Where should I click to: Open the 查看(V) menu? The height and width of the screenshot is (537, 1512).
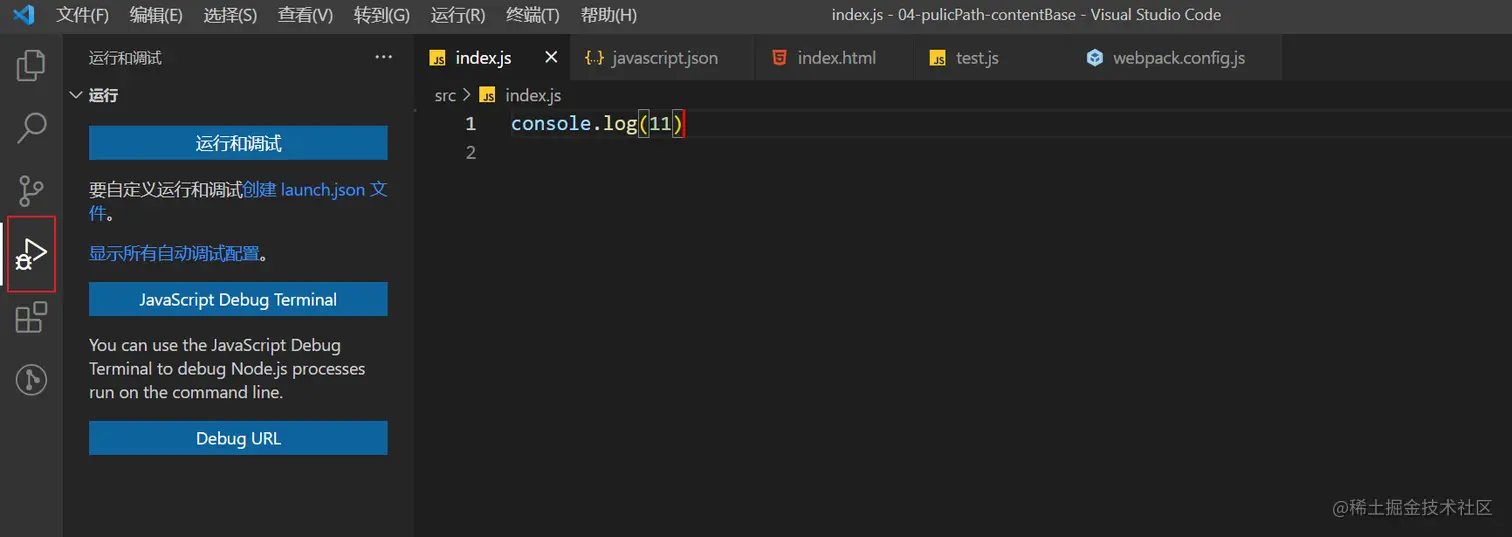click(306, 15)
